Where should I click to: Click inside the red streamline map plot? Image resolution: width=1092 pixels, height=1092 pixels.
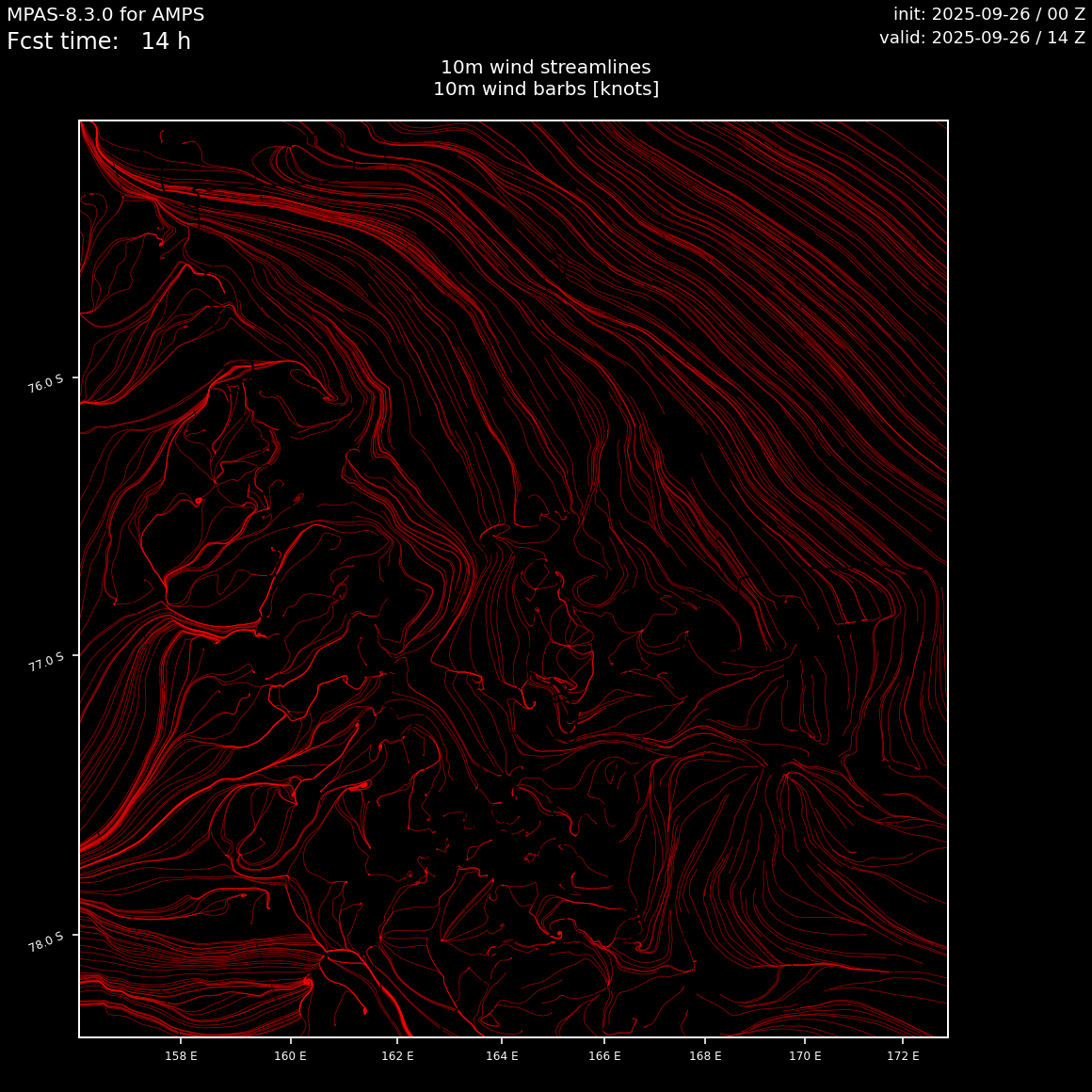coord(513,579)
